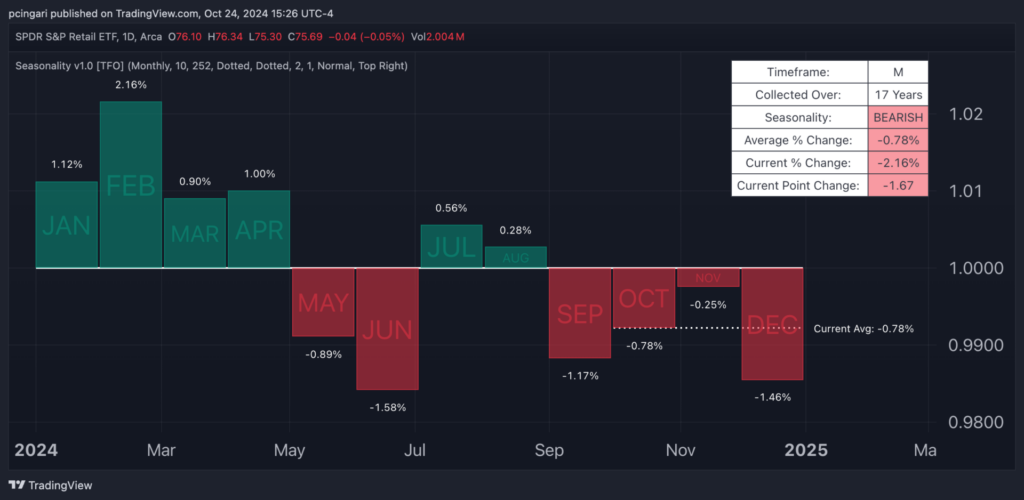
Task: Click the Average % Change value cell
Action: coord(897,139)
